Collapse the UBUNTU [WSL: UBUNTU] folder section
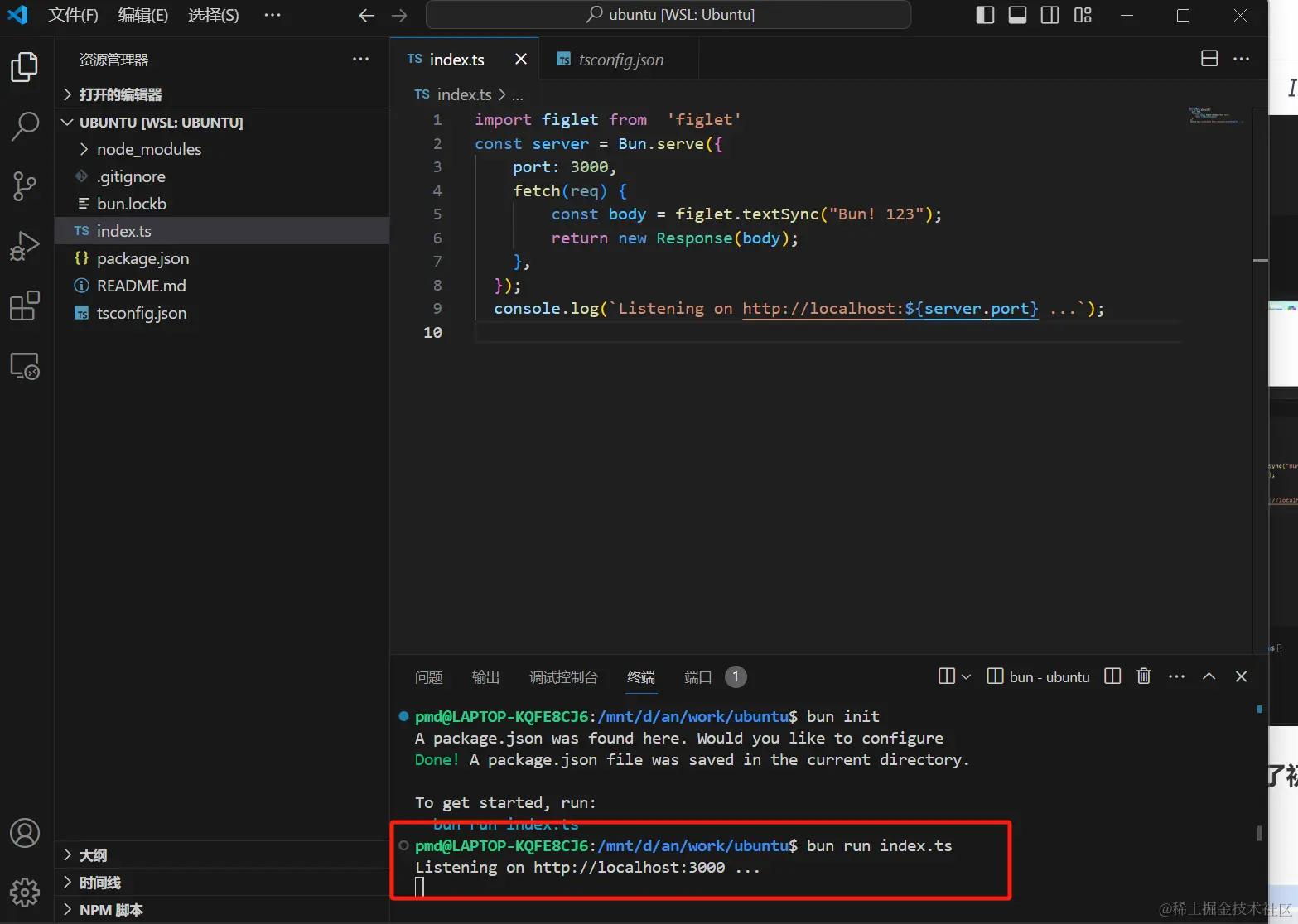Image resolution: width=1298 pixels, height=924 pixels. 222,123
